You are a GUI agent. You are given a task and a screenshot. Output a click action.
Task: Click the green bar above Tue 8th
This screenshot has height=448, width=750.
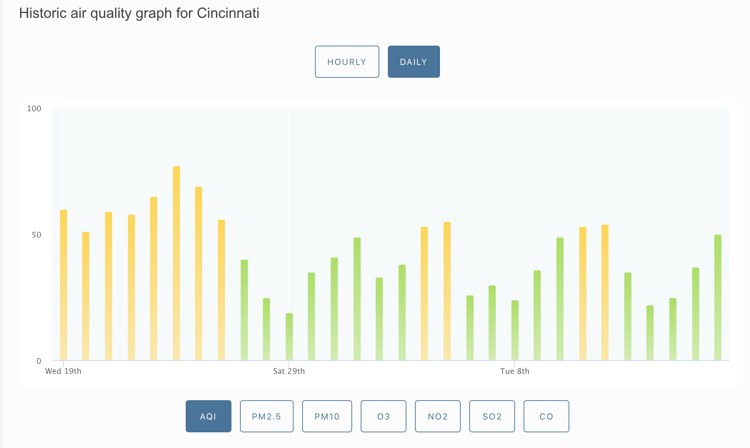point(515,330)
